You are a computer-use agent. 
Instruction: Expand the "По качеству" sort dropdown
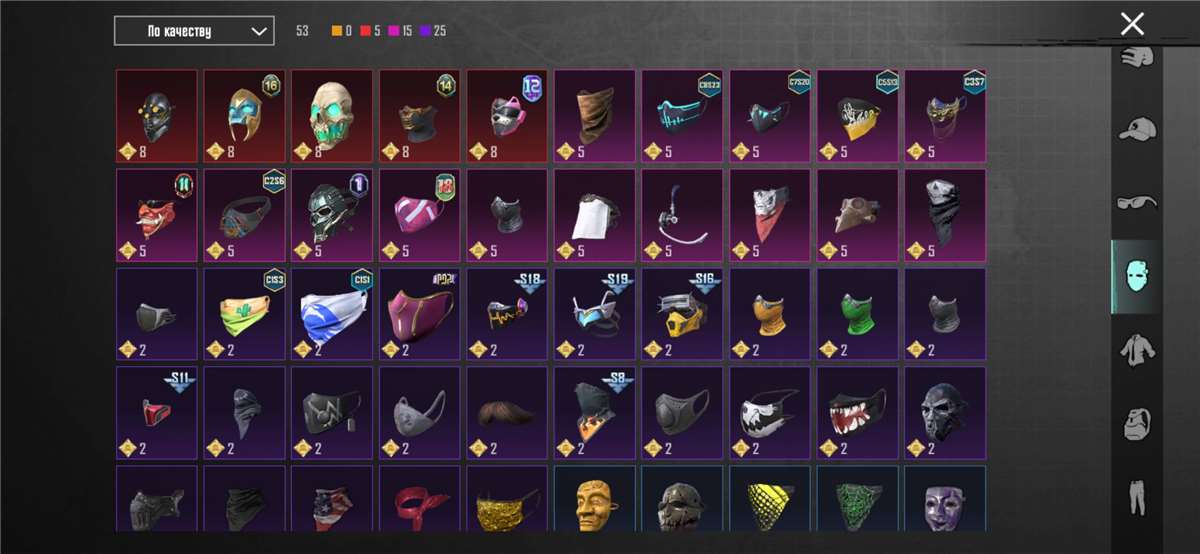click(194, 31)
